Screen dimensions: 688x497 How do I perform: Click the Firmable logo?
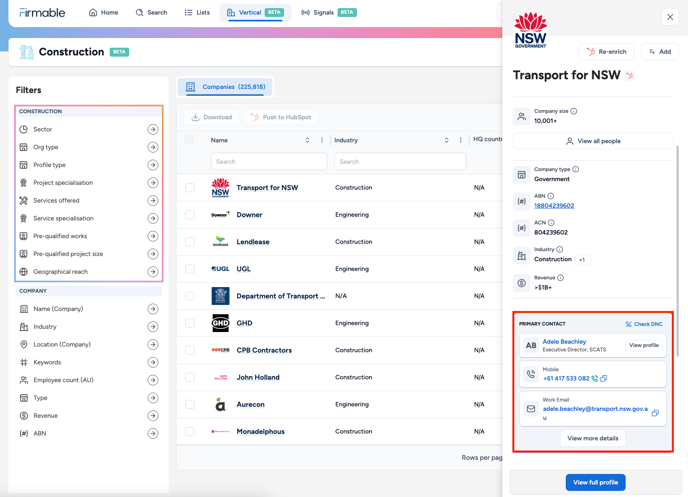pyautogui.click(x=42, y=13)
